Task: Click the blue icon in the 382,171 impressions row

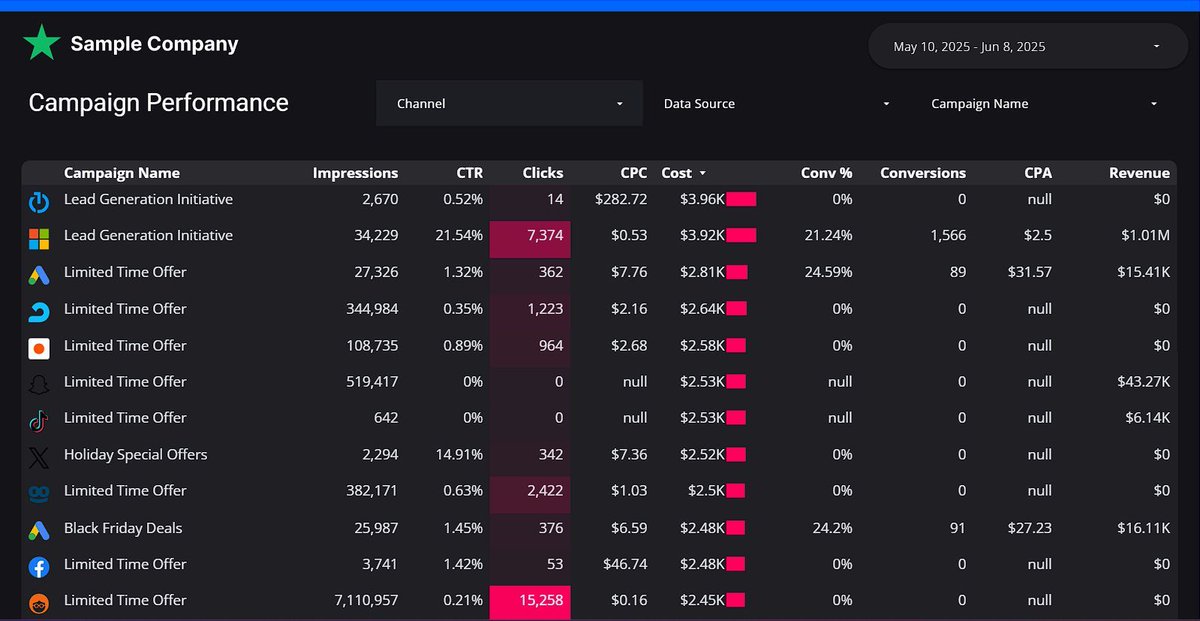Action: tap(39, 494)
